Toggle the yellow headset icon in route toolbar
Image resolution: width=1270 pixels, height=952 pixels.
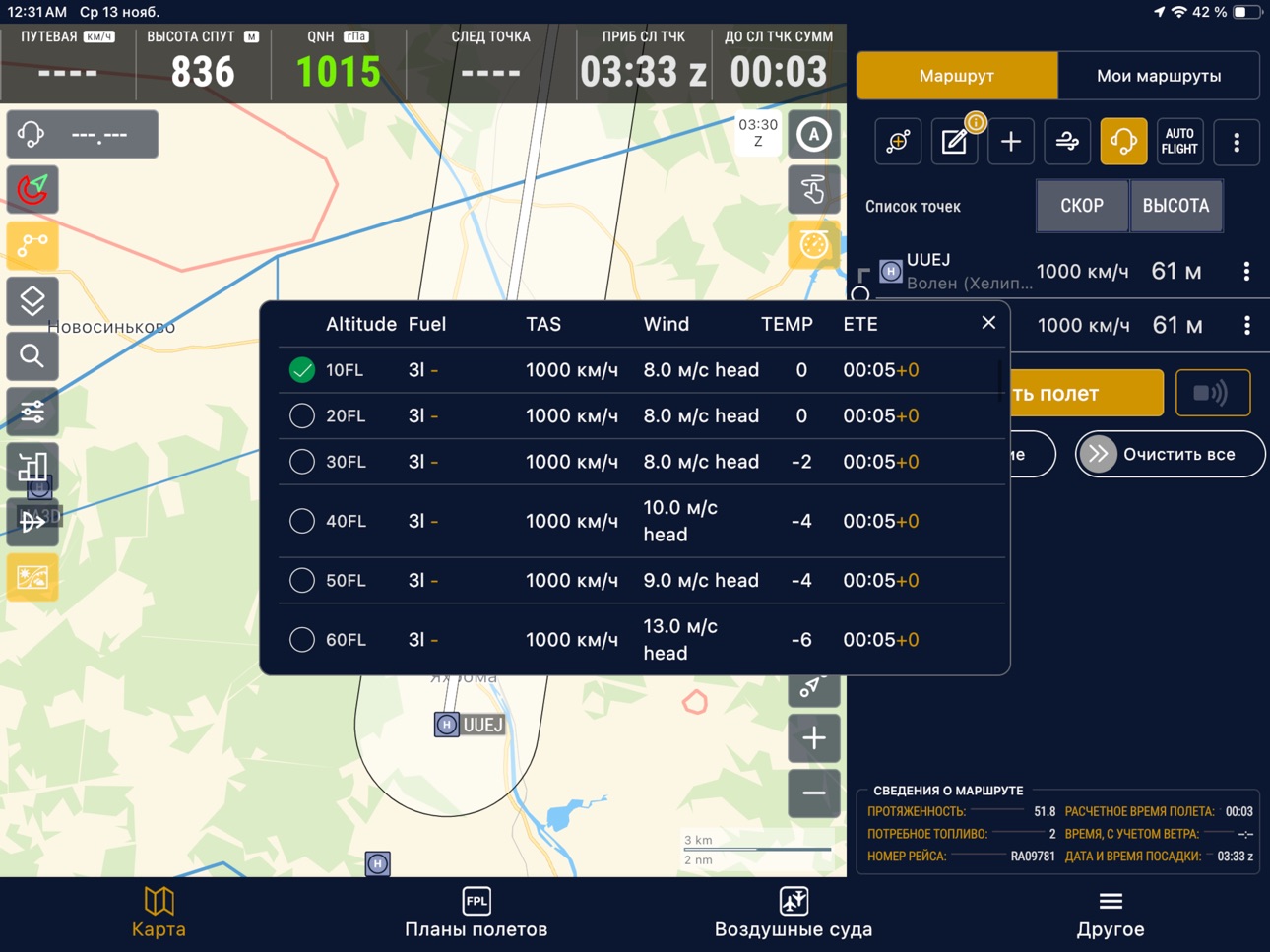pyautogui.click(x=1123, y=142)
